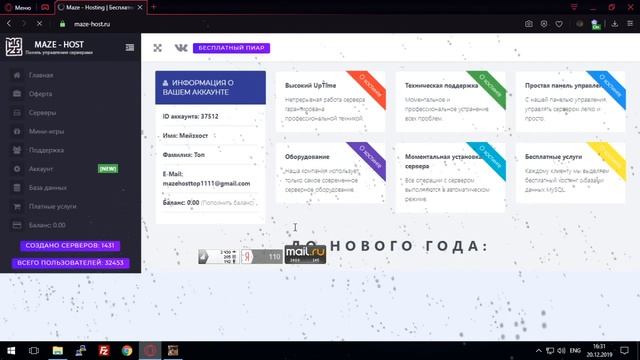Click the СОЗДАНО СЕРВЕРОВ: 1431 badge

[70, 246]
